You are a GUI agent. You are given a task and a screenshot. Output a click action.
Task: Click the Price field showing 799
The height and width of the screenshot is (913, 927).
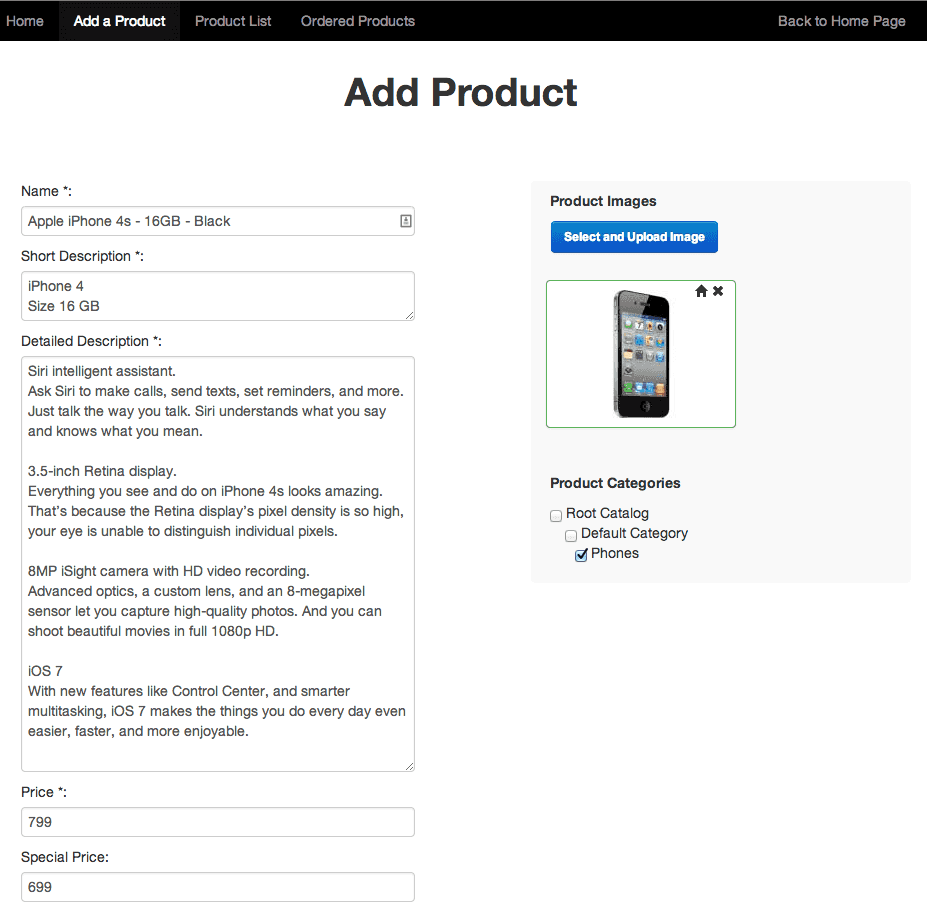coord(217,822)
